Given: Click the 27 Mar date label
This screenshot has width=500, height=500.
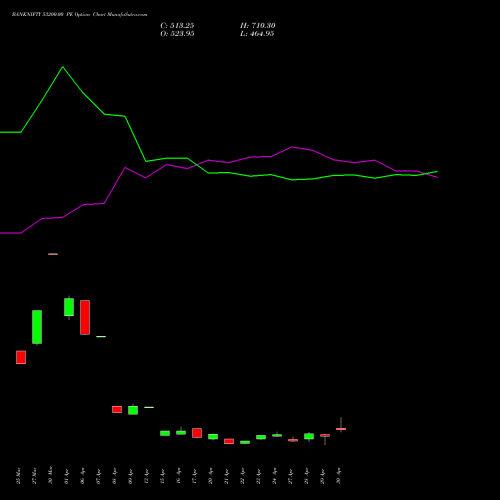Looking at the screenshot, I should (x=34, y=476).
